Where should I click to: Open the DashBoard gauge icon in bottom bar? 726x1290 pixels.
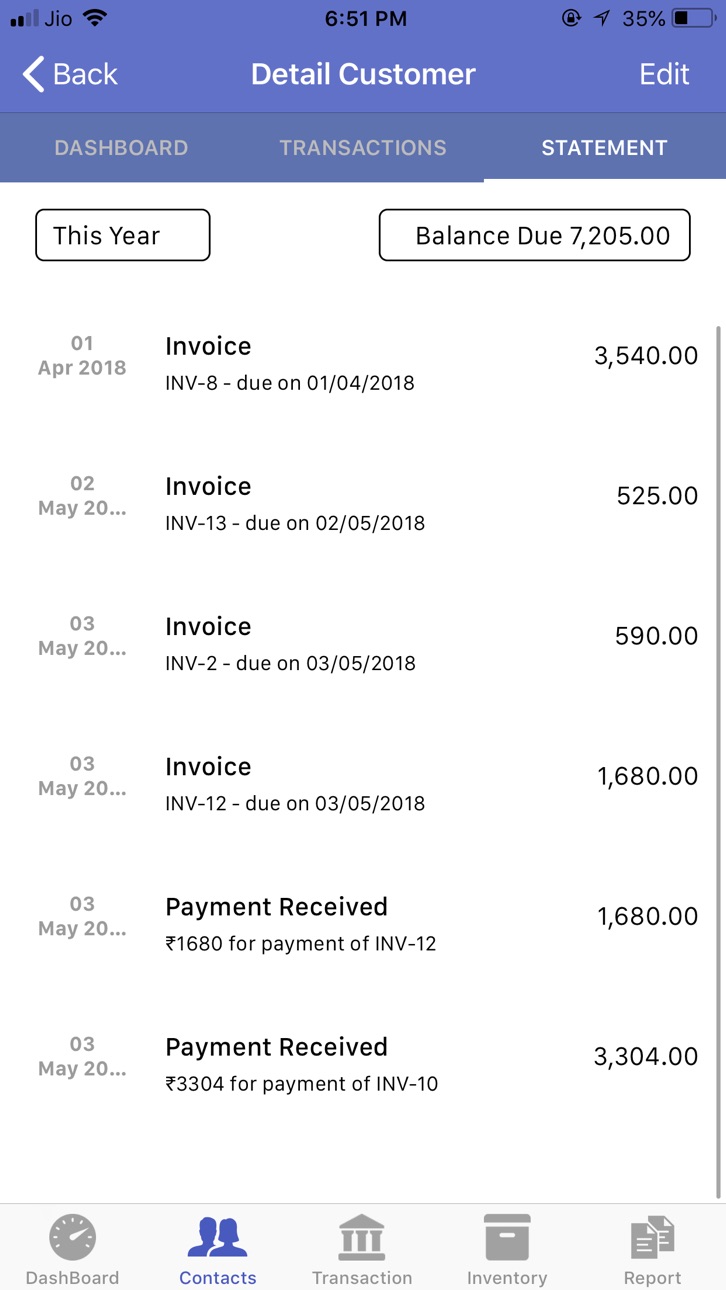[x=73, y=1237]
